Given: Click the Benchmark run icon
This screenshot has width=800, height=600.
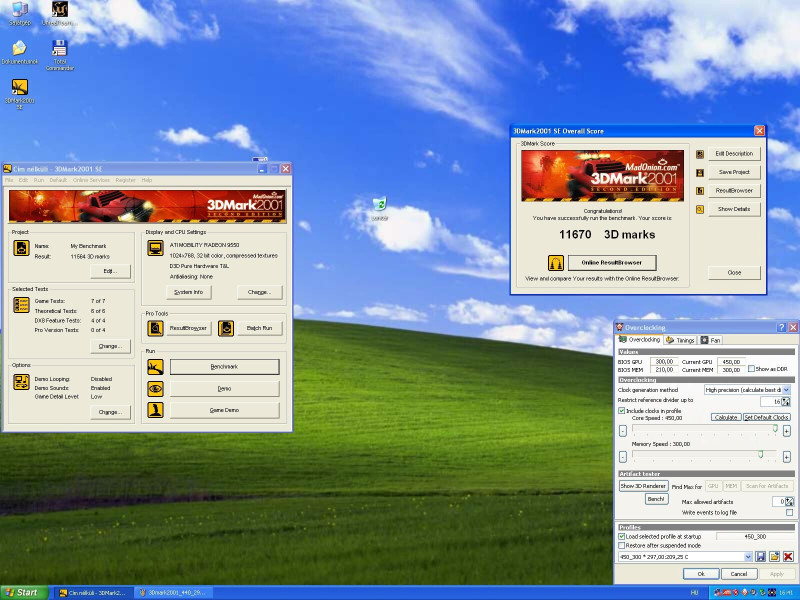Looking at the screenshot, I should (x=156, y=367).
